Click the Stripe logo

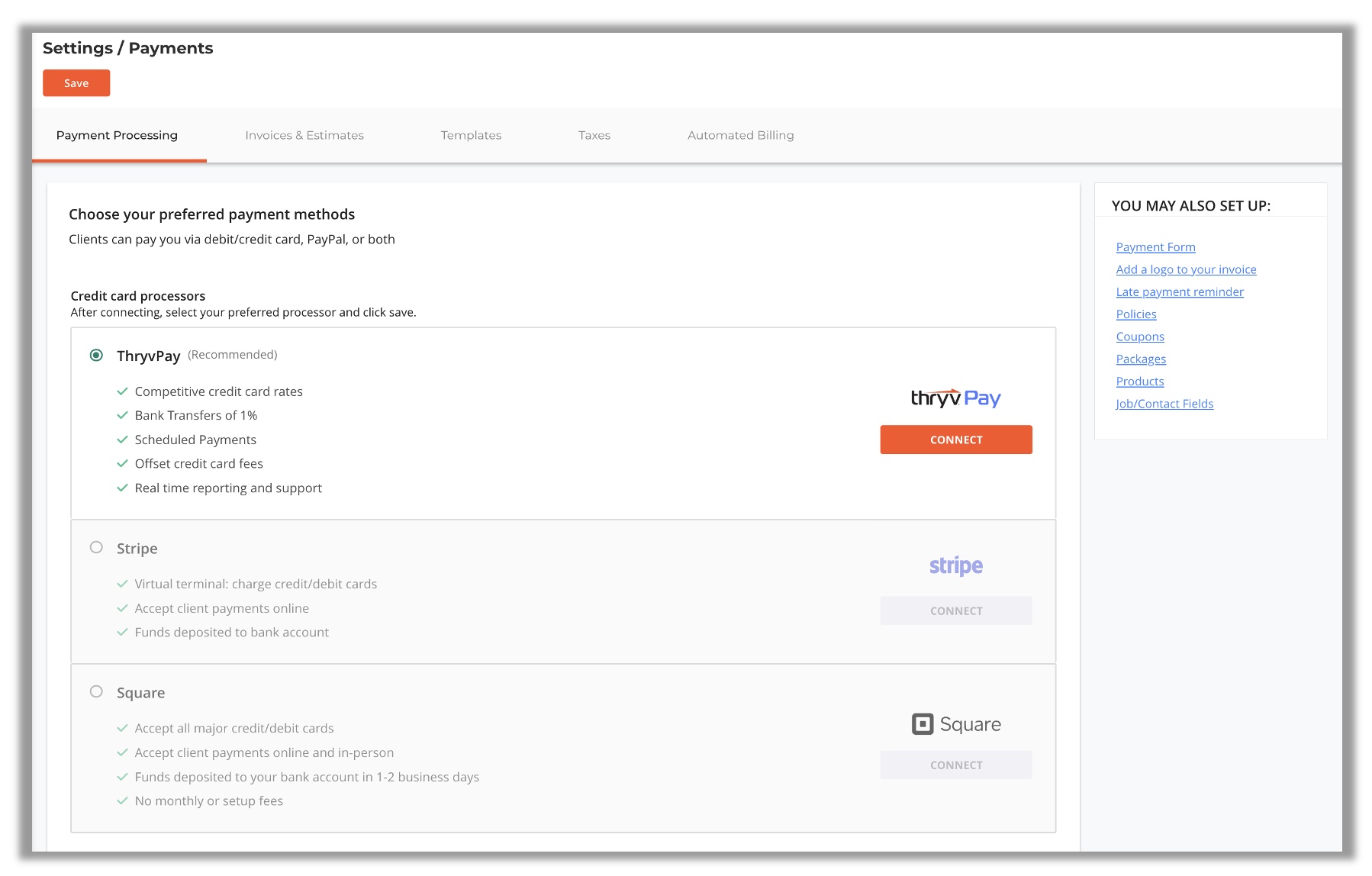point(955,565)
